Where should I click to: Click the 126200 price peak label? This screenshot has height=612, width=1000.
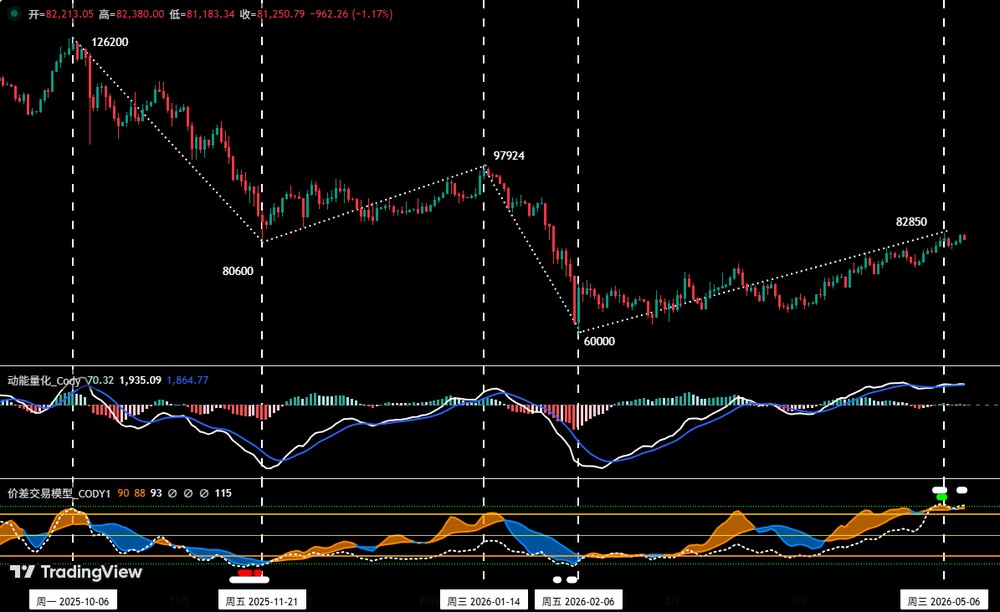(x=110, y=42)
